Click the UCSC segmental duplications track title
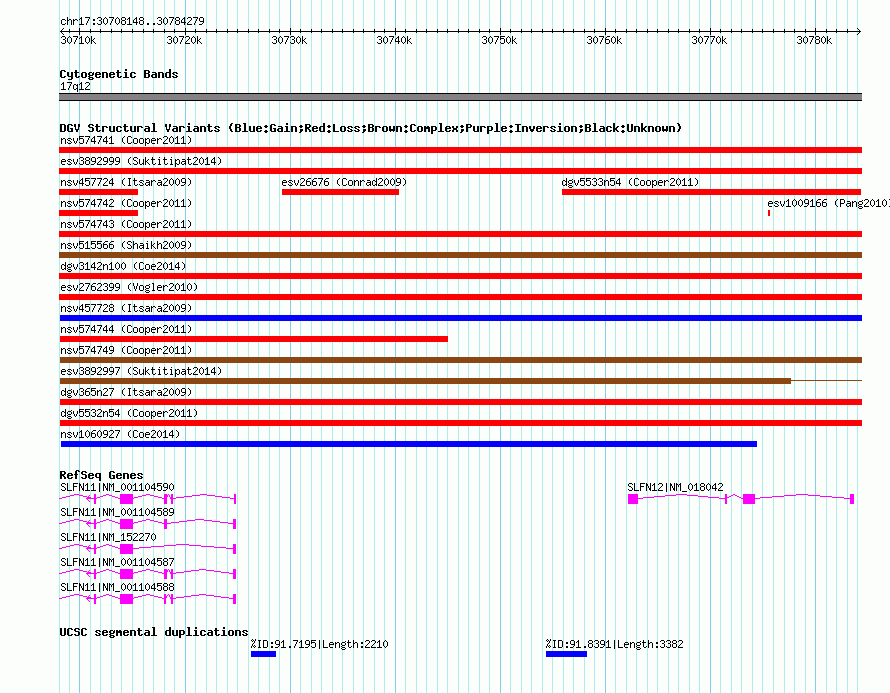 [154, 632]
